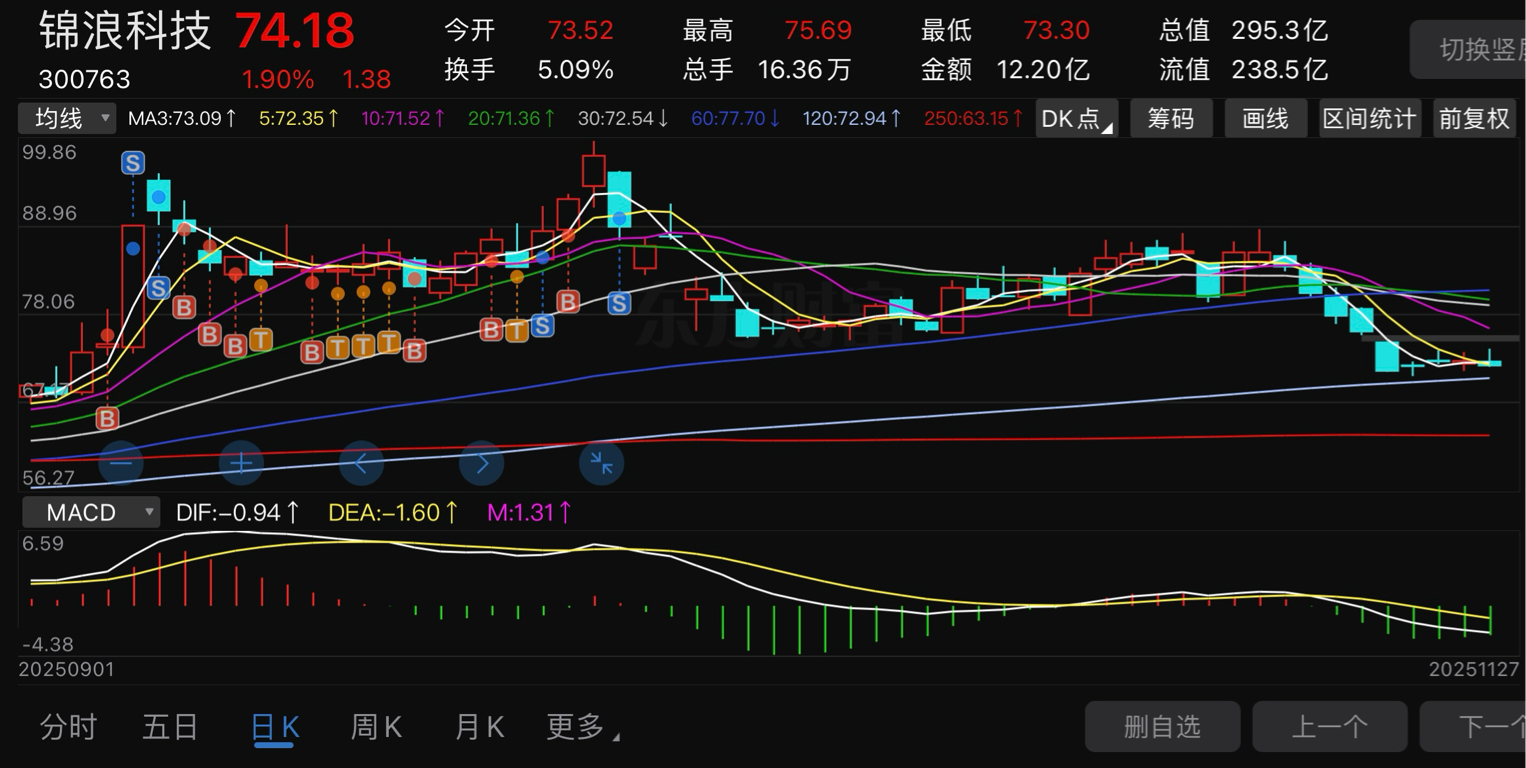Tap the stock code 300763
The height and width of the screenshot is (768, 1526).
click(x=85, y=79)
